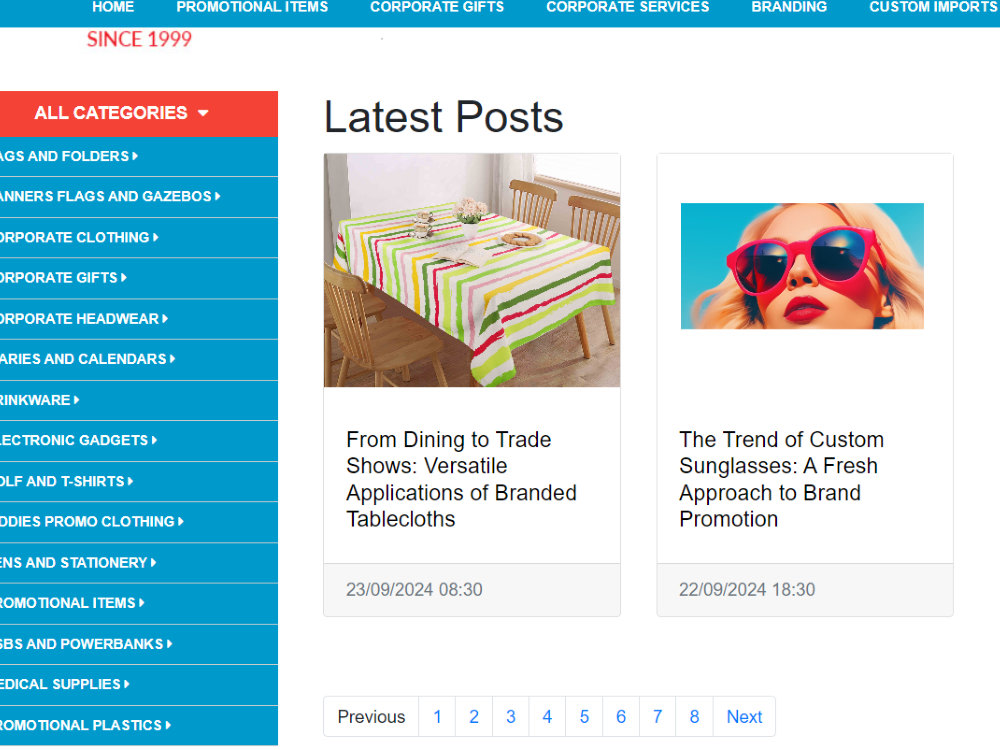Open PROMOTIONAL ITEMS in top navigation

pos(252,7)
